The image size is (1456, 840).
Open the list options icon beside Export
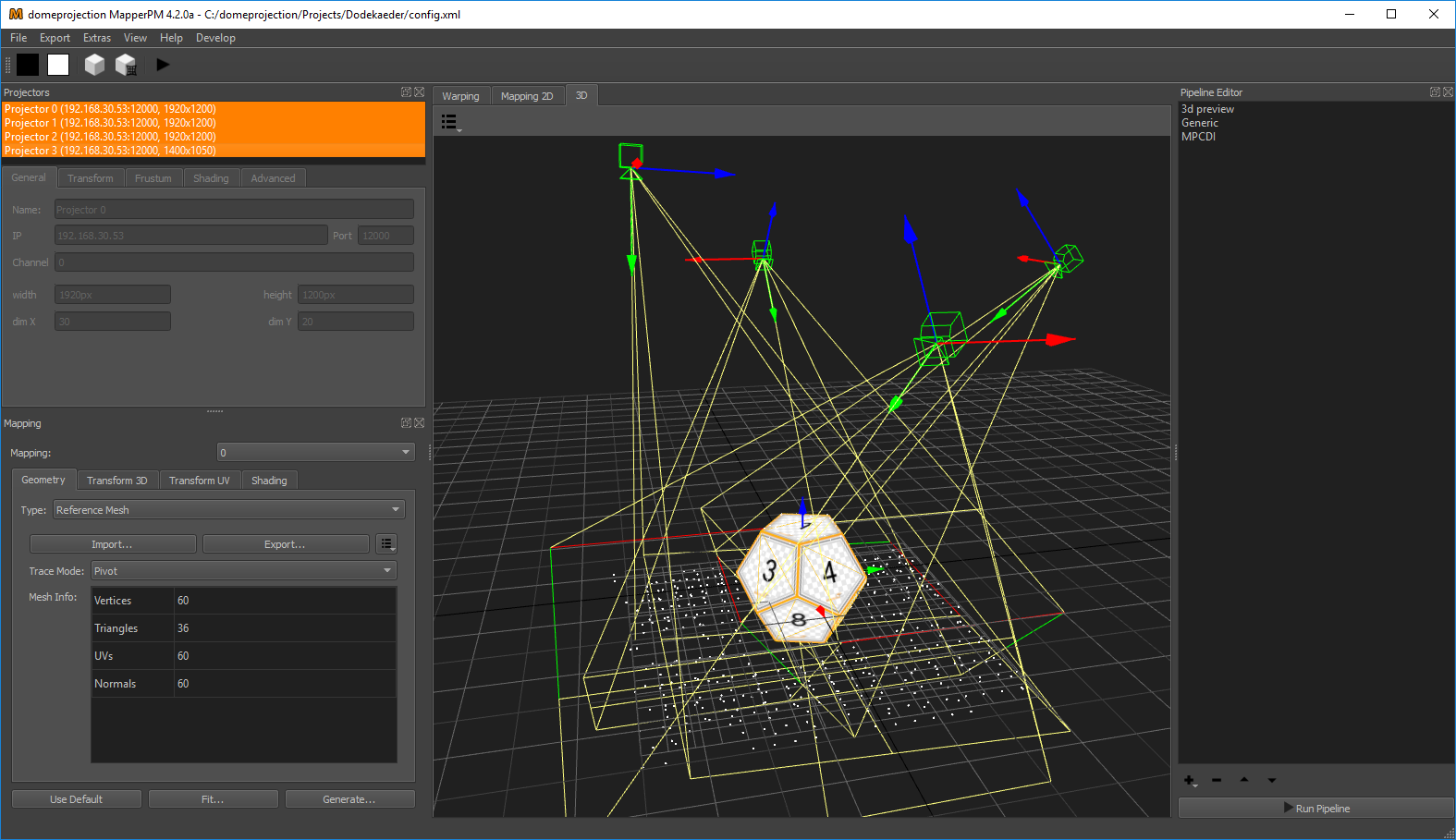click(386, 544)
